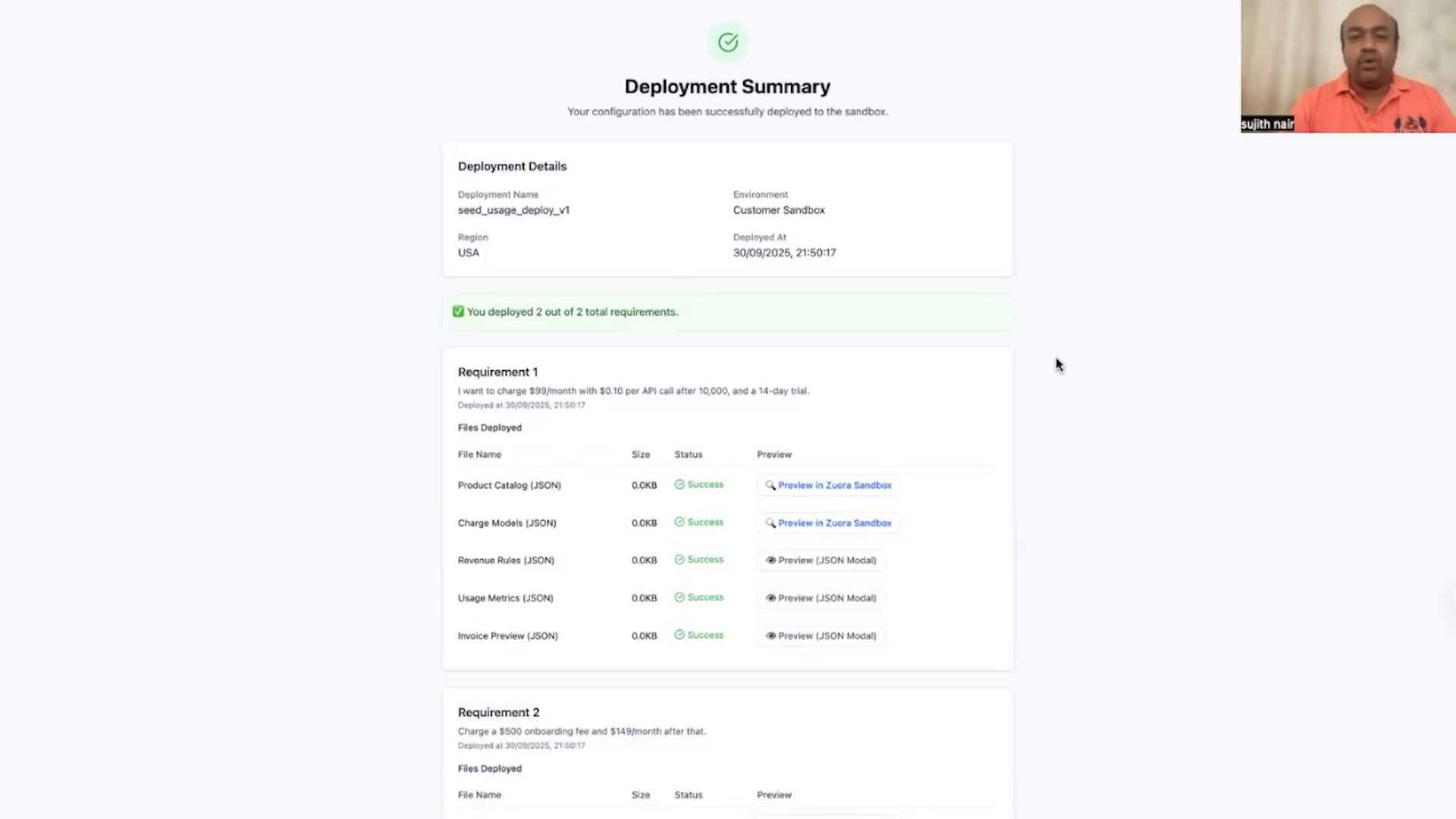This screenshot has width=1456, height=819.
Task: Select the Requirement 1 heading
Action: click(497, 372)
